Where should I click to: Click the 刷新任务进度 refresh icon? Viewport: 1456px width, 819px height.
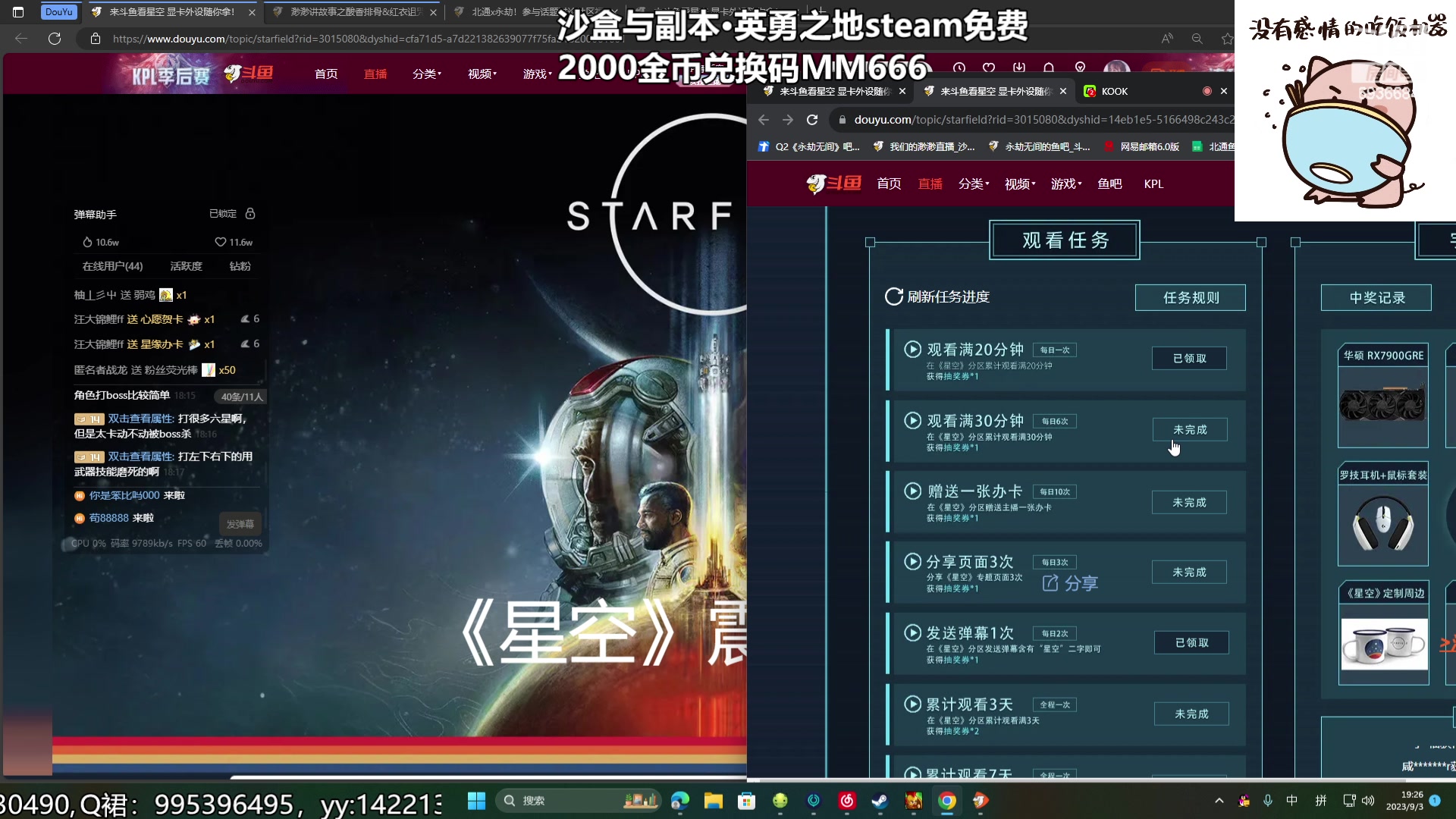click(893, 296)
